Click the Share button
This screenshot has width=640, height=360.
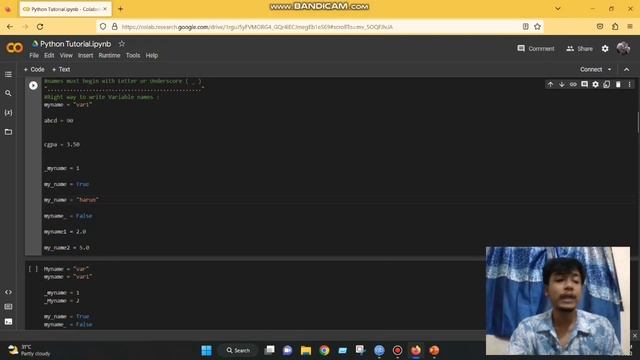coord(579,49)
